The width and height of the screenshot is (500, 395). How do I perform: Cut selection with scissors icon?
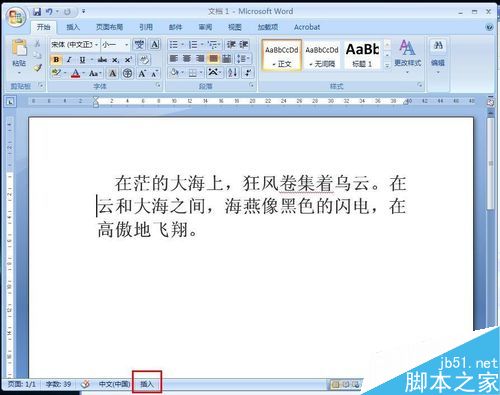coord(37,43)
